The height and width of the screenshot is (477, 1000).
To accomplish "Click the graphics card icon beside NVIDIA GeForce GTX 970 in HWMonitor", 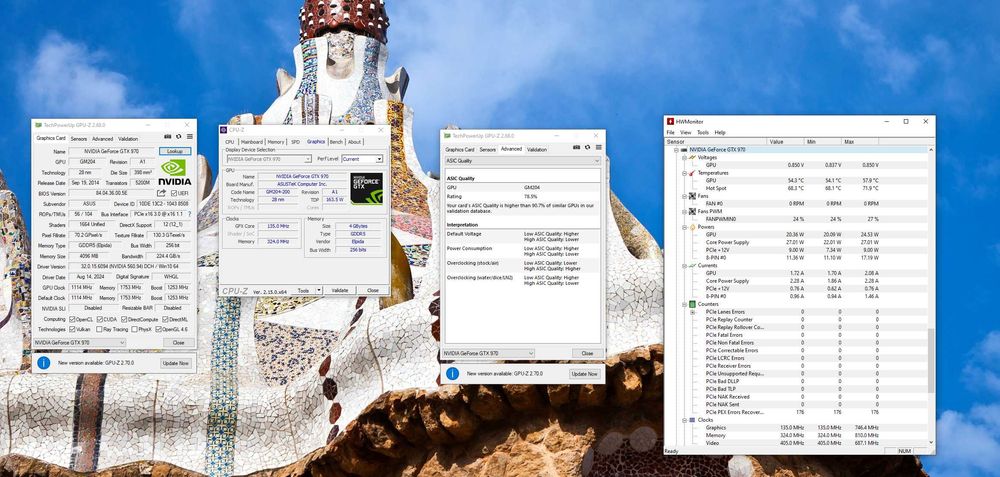I will pyautogui.click(x=684, y=149).
